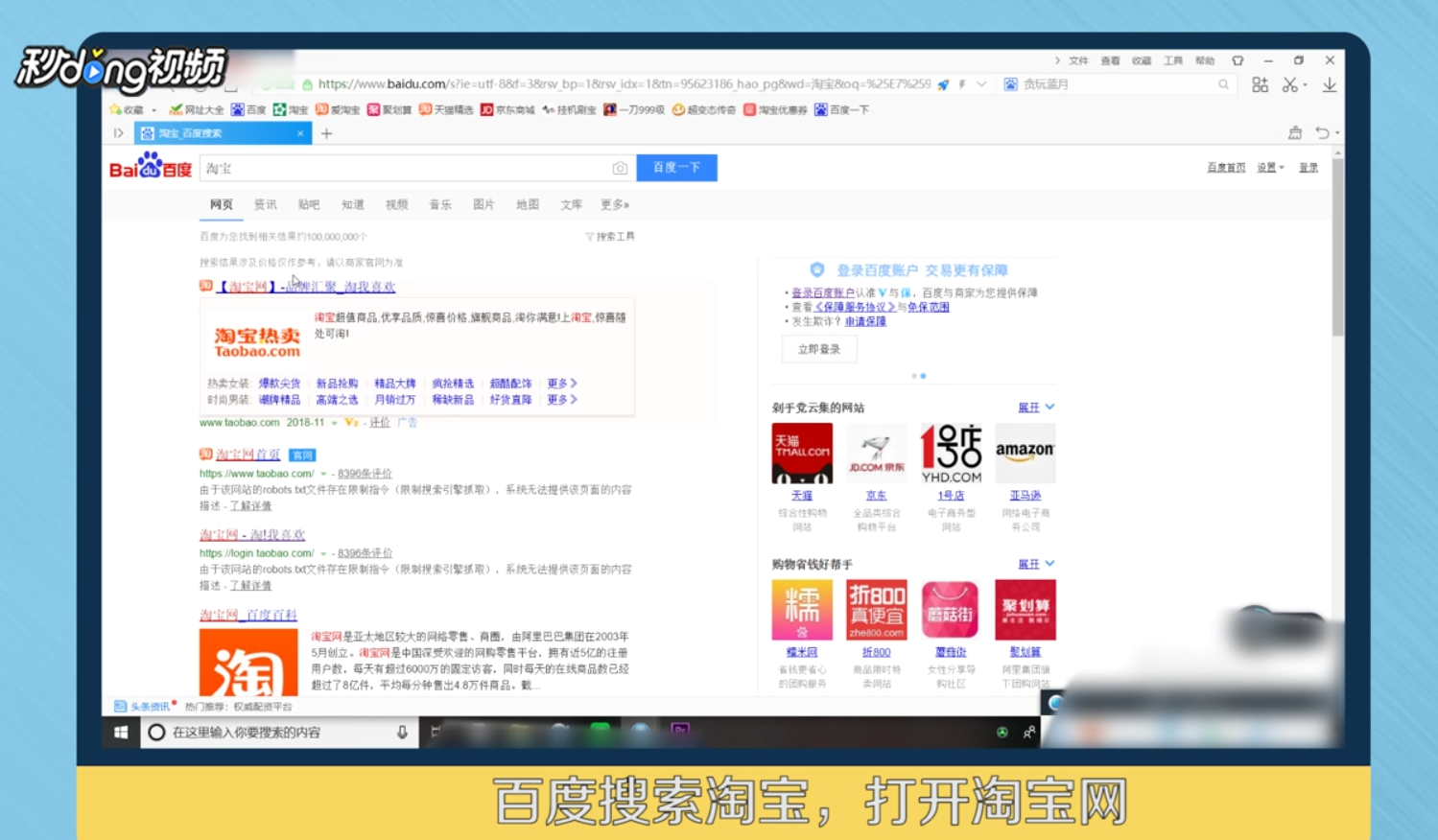This screenshot has height=840, width=1438.
Task: Open the 登录百度账户 link
Action: coord(822,293)
